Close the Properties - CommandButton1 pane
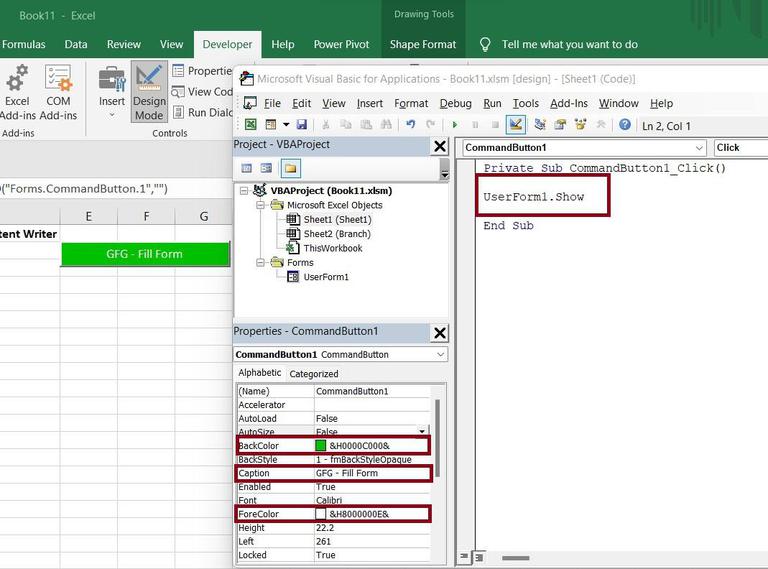The image size is (768, 569). 440,333
